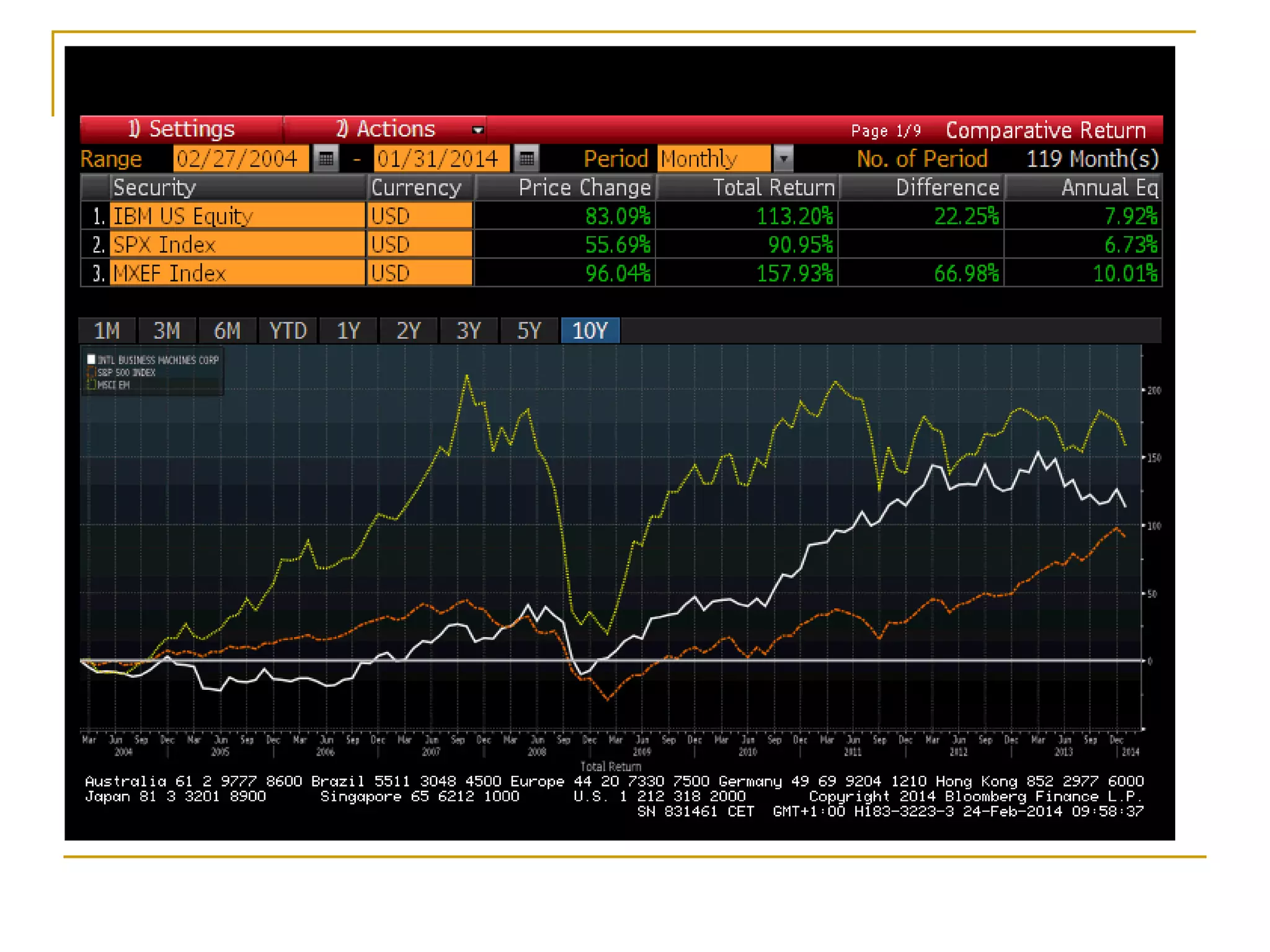The height and width of the screenshot is (952, 1270).
Task: Select the 5Y range tab
Action: pos(529,330)
